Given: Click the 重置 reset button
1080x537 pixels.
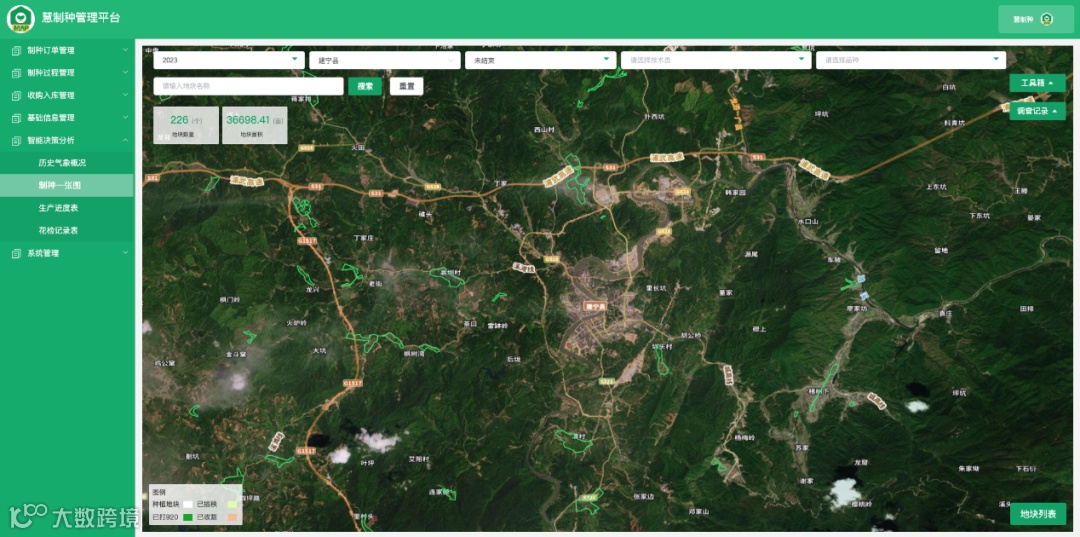Looking at the screenshot, I should 406,86.
